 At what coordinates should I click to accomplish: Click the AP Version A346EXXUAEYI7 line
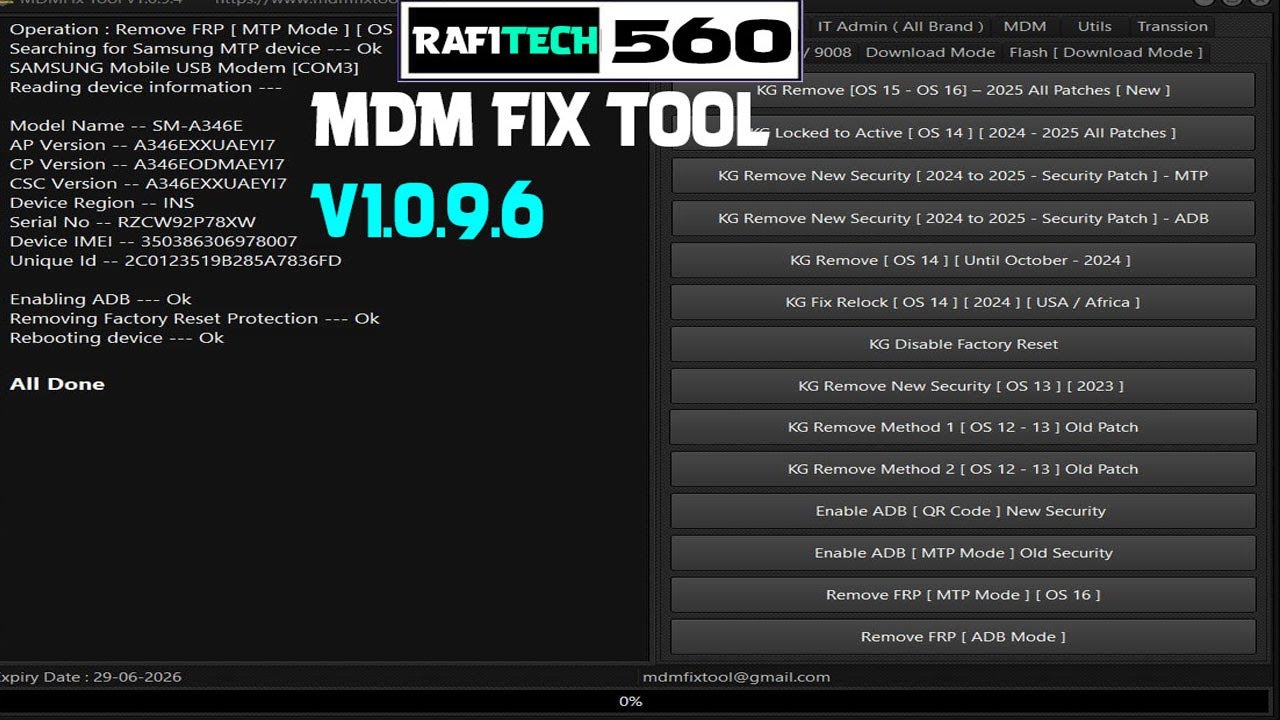(142, 145)
